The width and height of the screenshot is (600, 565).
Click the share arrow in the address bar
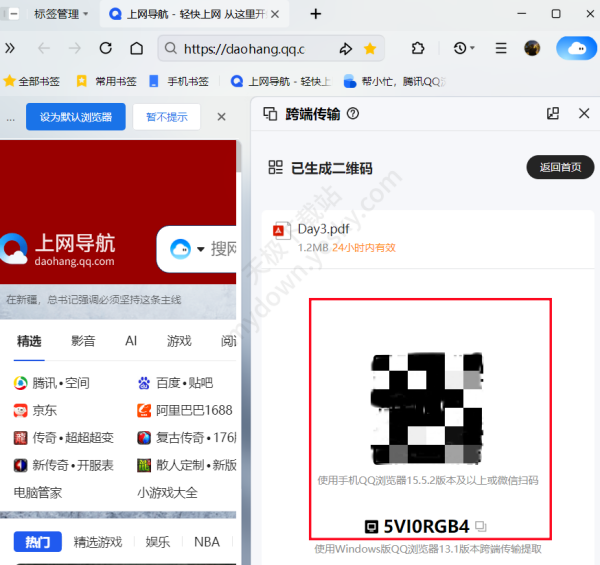coord(346,48)
